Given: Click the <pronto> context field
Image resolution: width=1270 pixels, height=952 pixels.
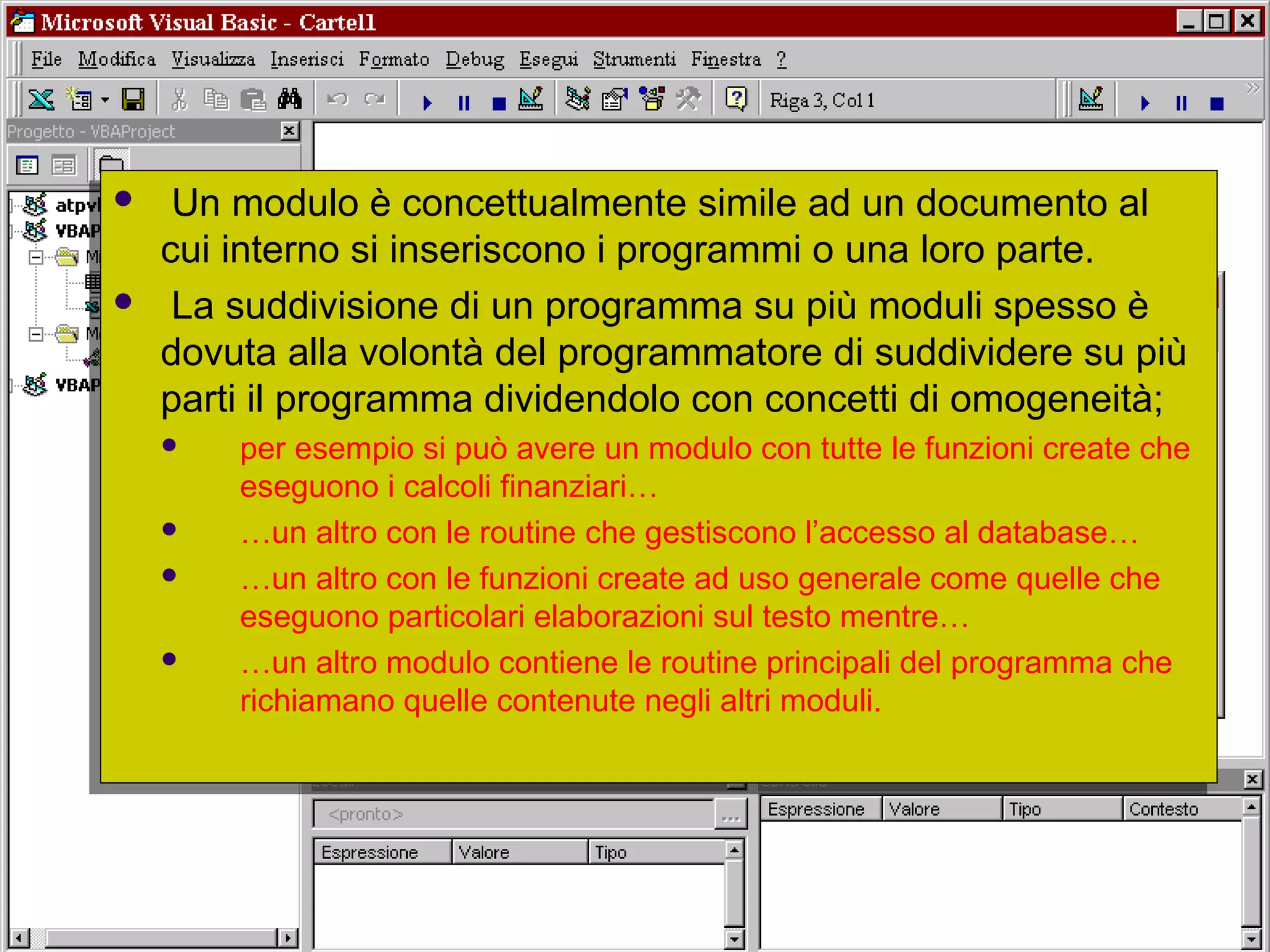Looking at the screenshot, I should pyautogui.click(x=513, y=814).
